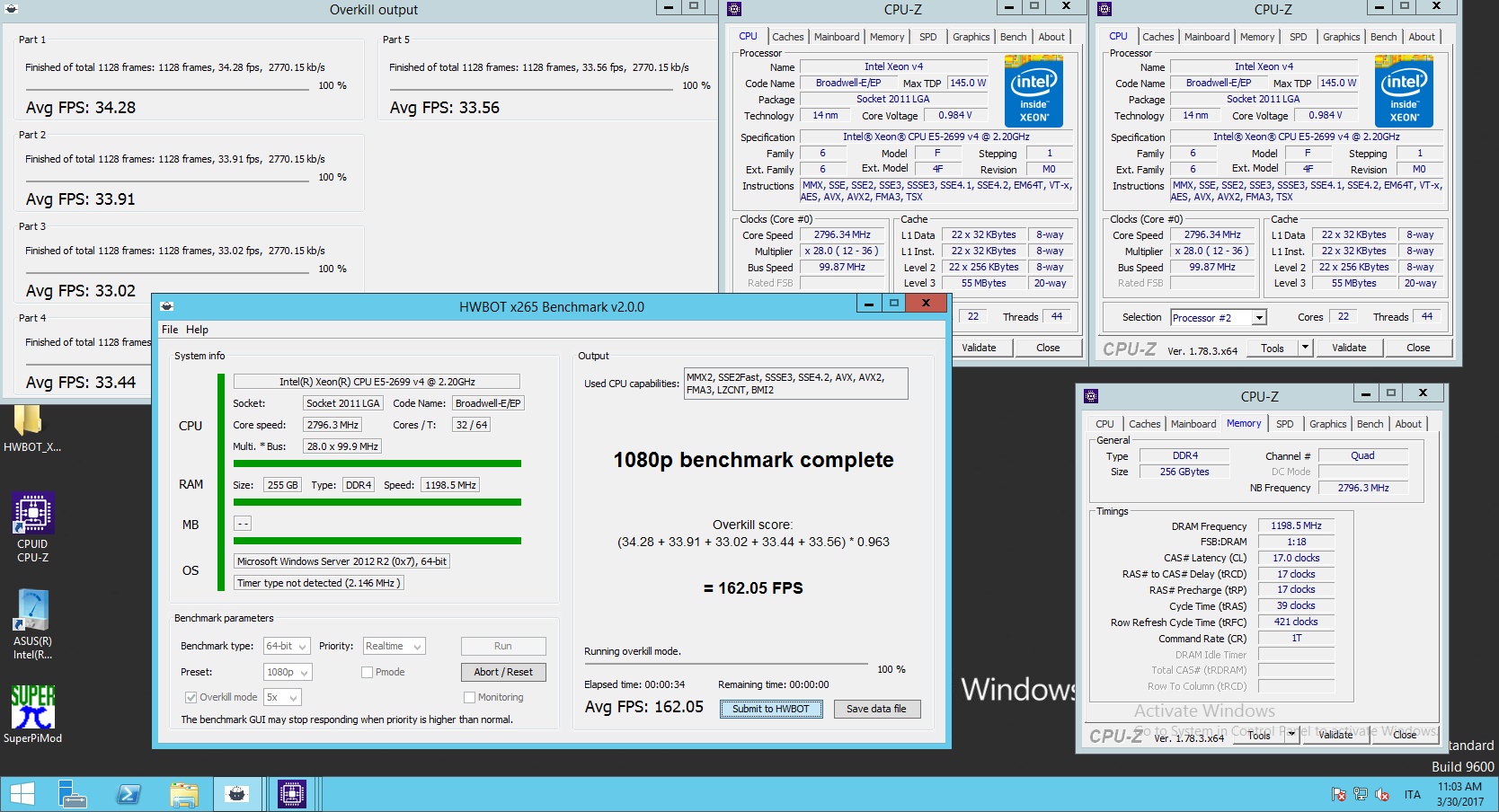Open the Processor #2 selection dropdown

1218,317
